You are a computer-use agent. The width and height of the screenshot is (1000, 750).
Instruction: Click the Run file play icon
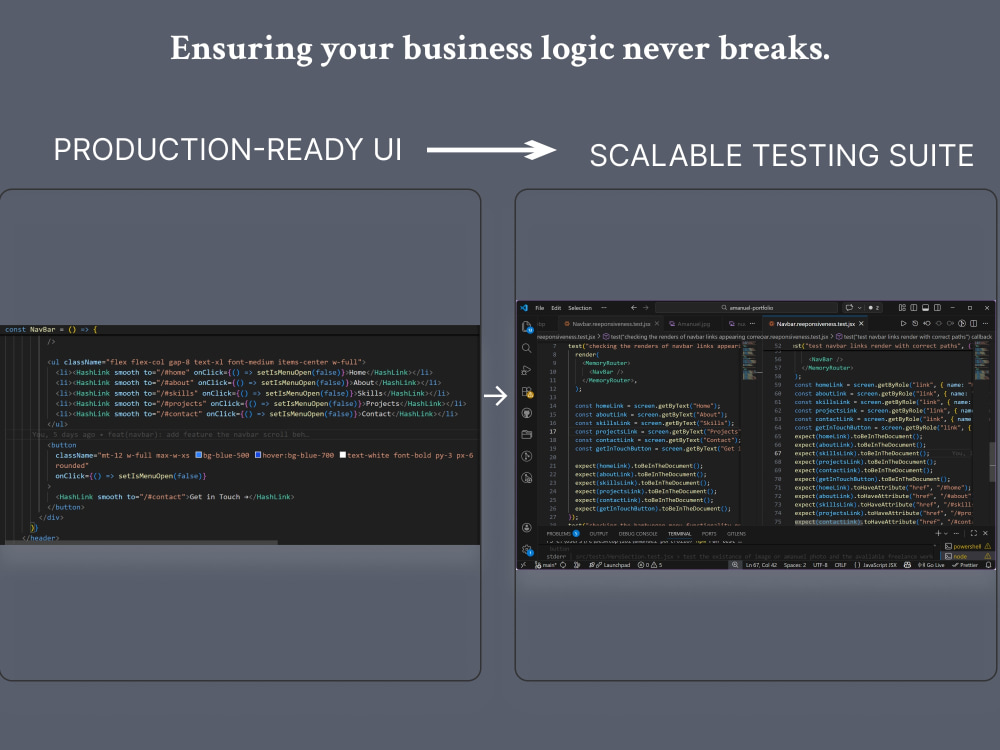click(903, 323)
